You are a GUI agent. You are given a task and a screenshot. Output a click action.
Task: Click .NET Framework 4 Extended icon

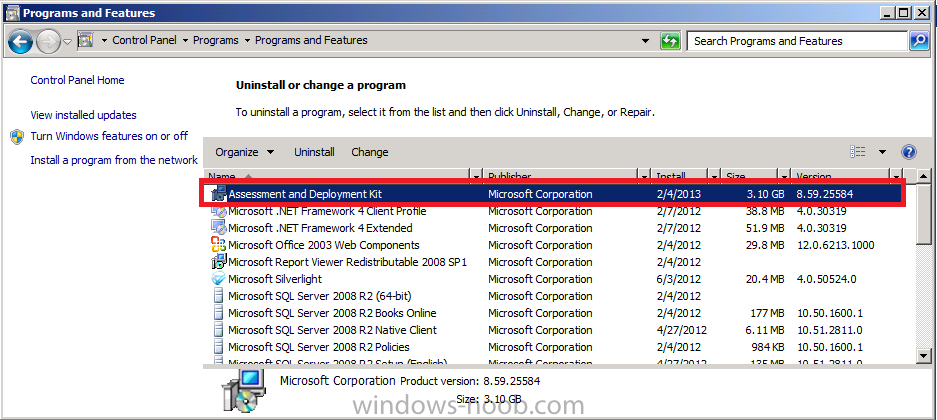219,228
